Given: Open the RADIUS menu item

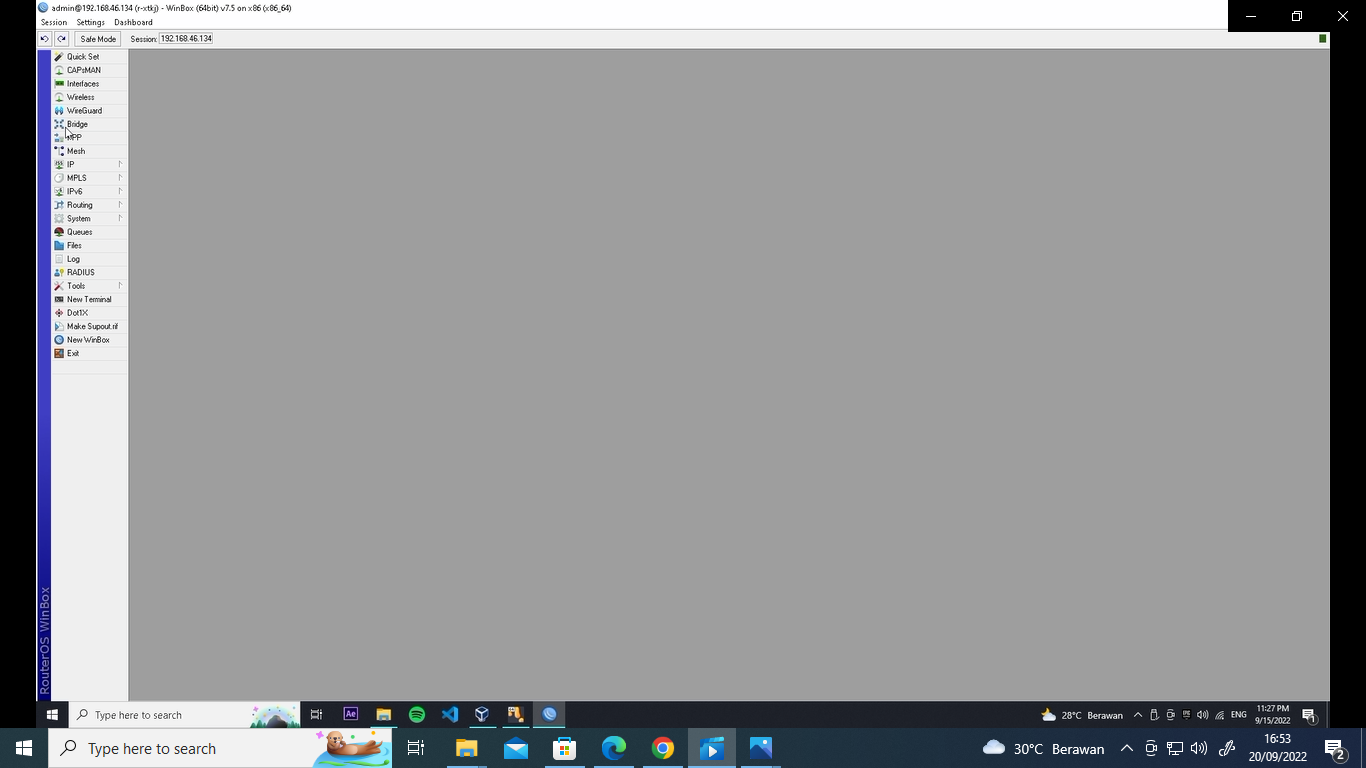Looking at the screenshot, I should 89,272.
